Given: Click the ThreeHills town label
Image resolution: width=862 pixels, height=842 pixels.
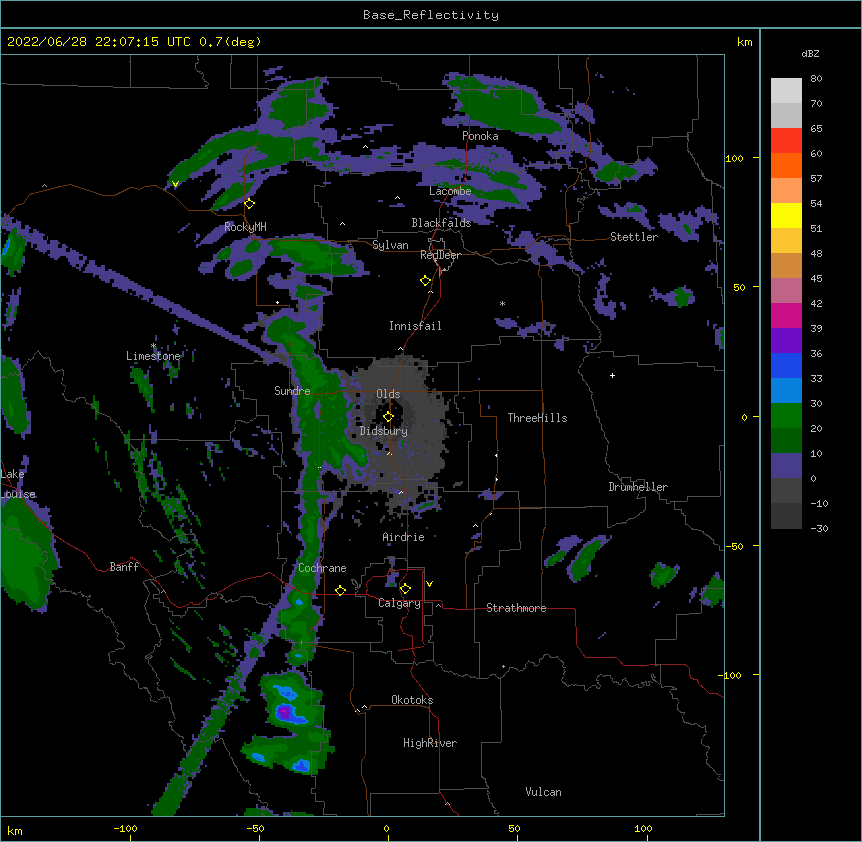Looking at the screenshot, I should click(537, 418).
